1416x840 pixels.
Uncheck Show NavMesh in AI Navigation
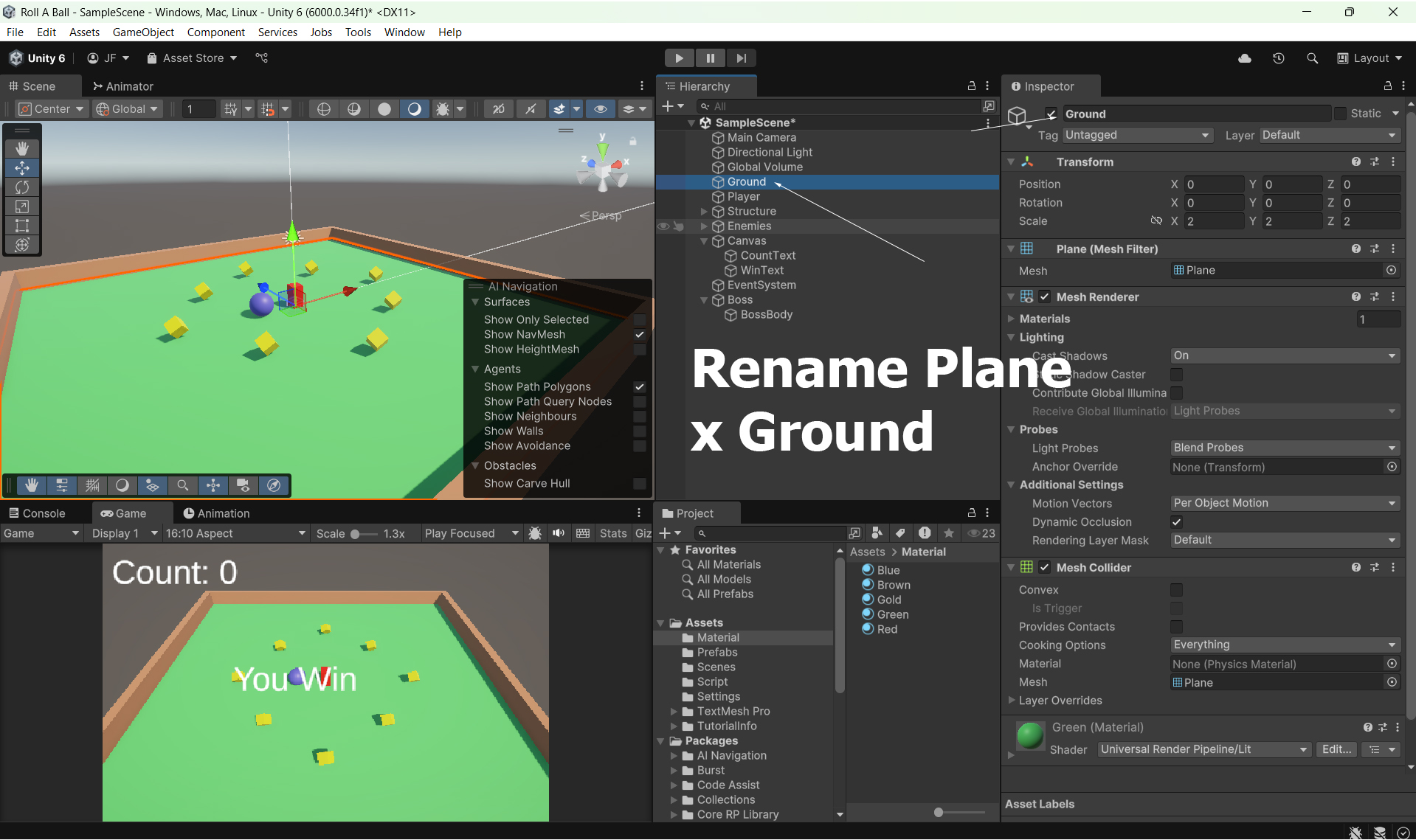click(x=640, y=335)
